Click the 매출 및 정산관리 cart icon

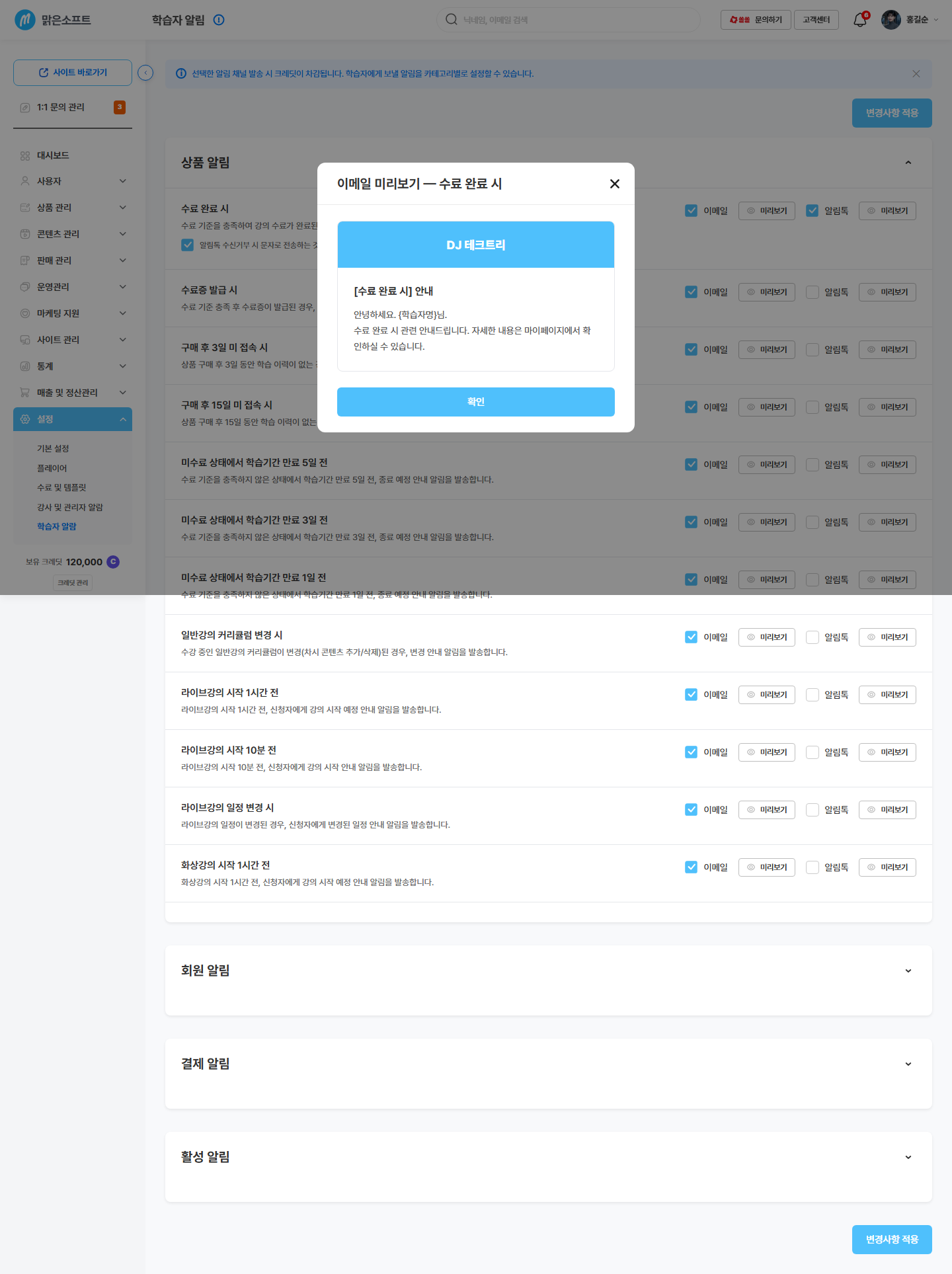tap(25, 393)
